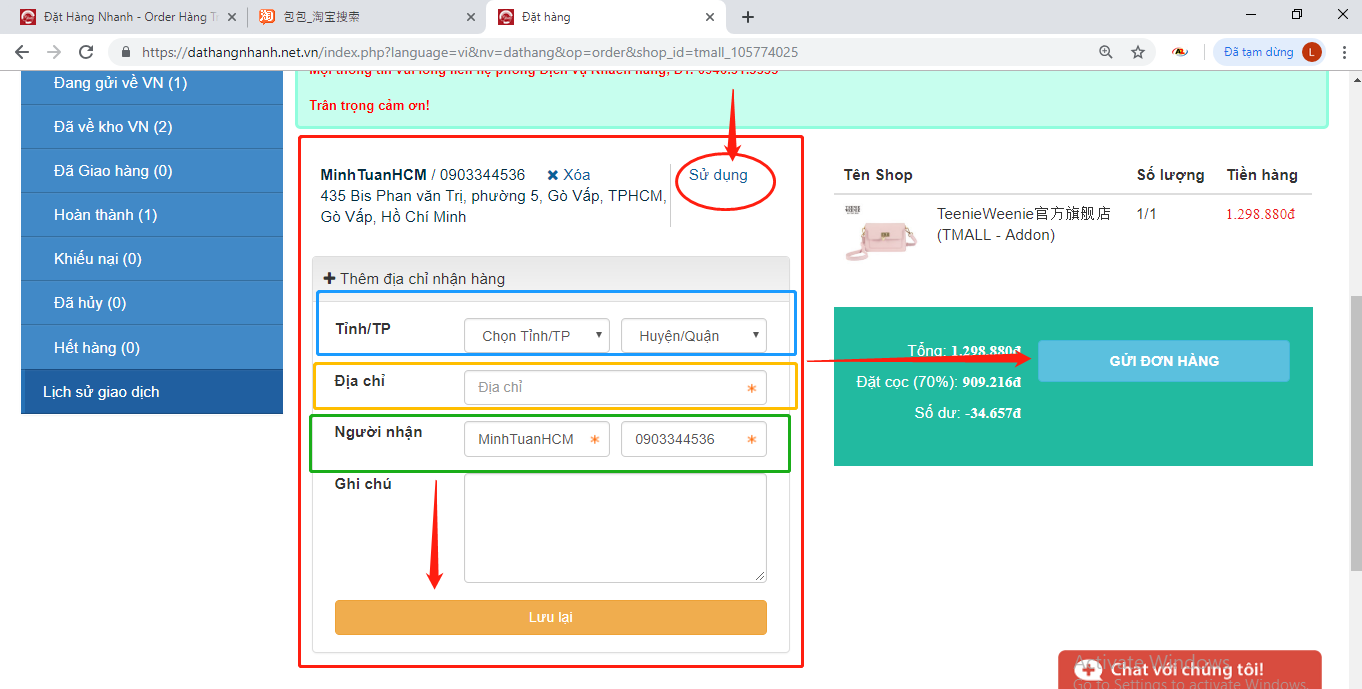Screen dimensions: 1362x689
Task: Open Chrome menu three-dots icon
Action: (x=1342, y=52)
